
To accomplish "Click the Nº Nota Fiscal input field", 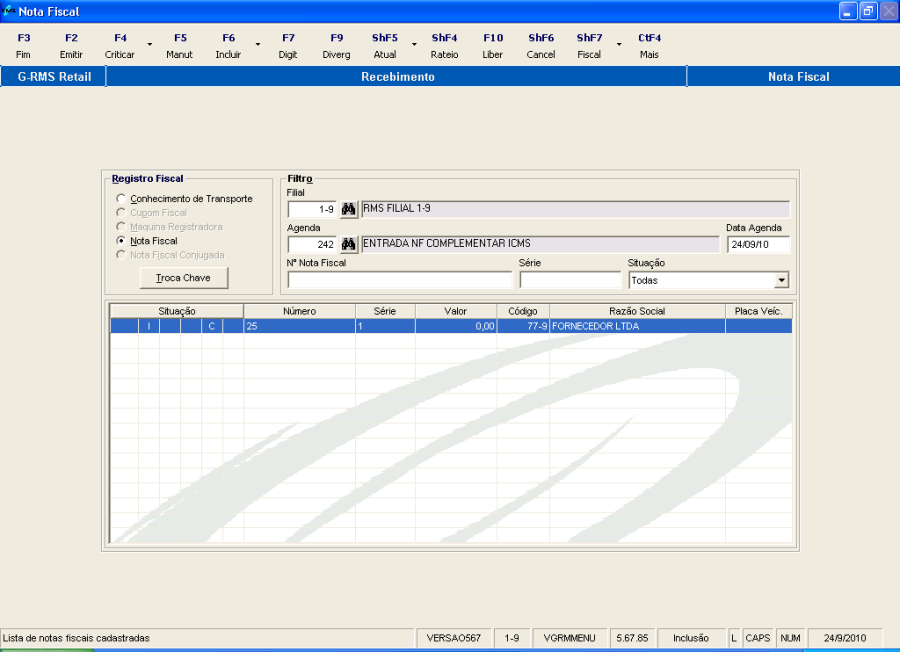I will (x=399, y=280).
